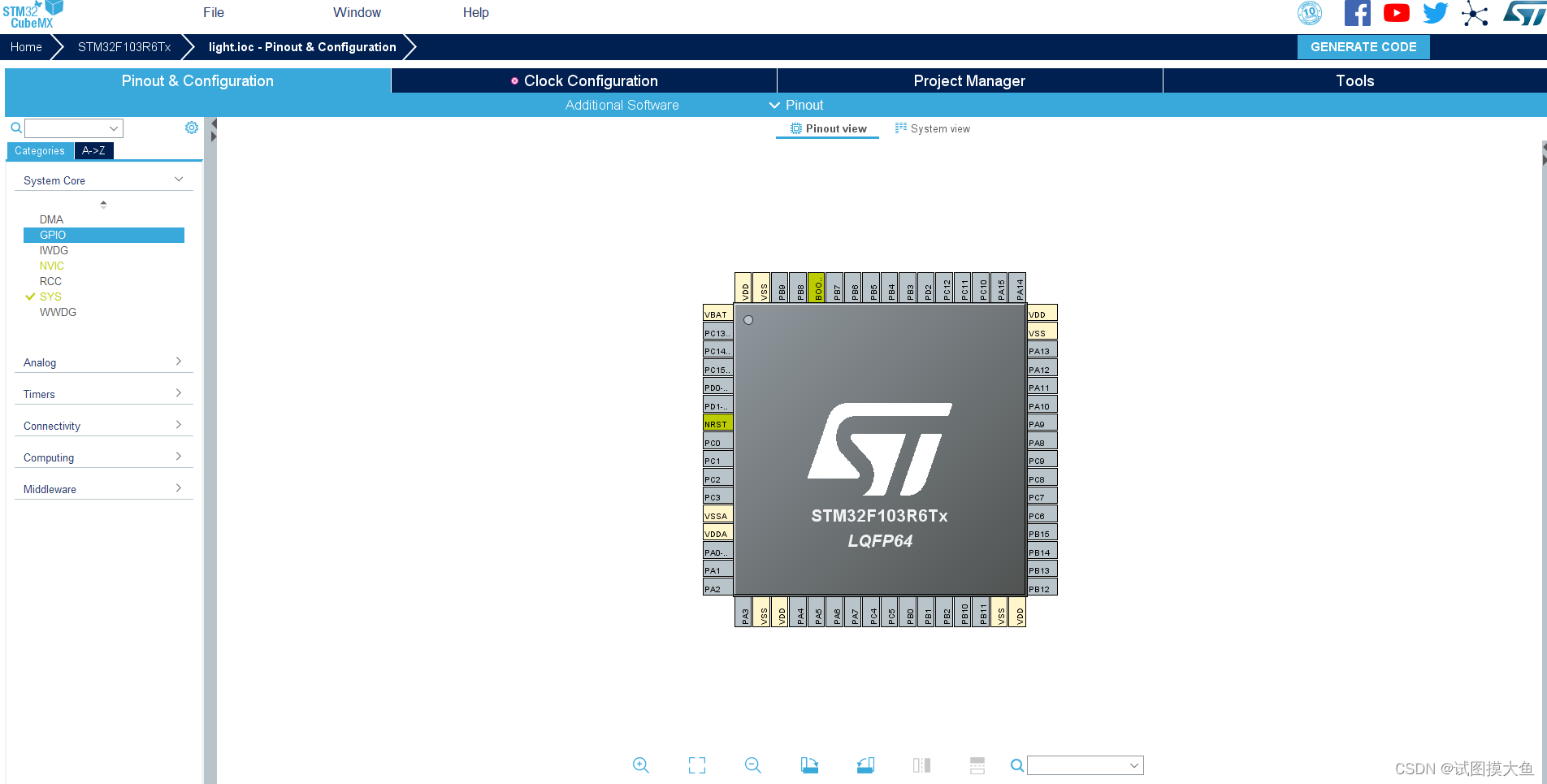Click the 10-year anniversary badge icon
1547x784 pixels.
(1310, 13)
